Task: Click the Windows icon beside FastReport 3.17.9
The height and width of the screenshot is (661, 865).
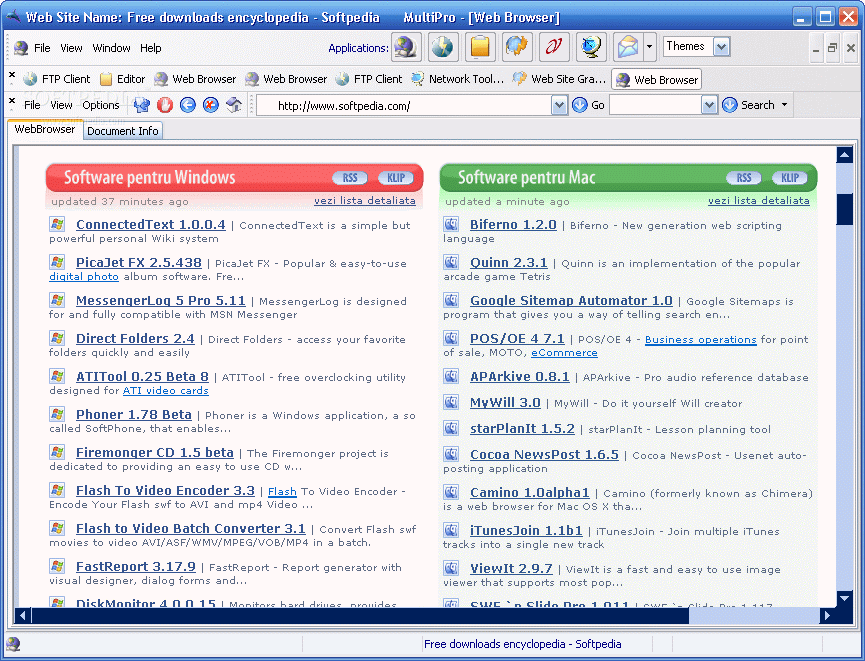Action: [57, 566]
